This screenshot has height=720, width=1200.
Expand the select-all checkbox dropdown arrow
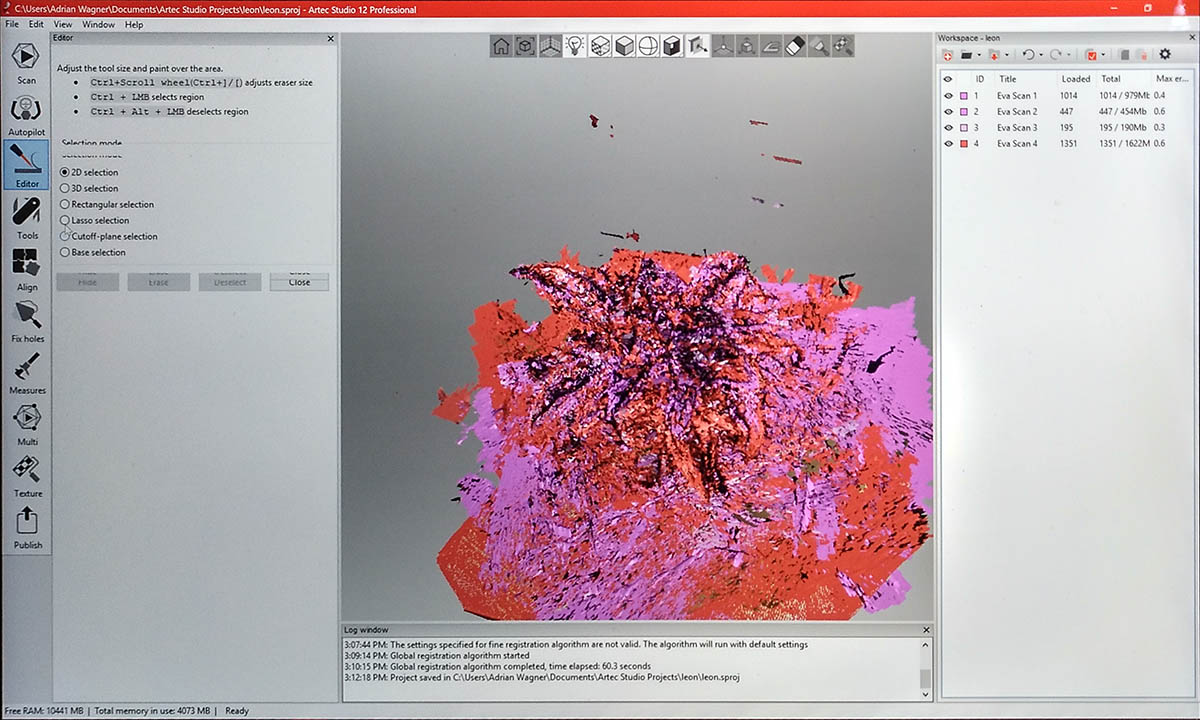tap(1103, 55)
